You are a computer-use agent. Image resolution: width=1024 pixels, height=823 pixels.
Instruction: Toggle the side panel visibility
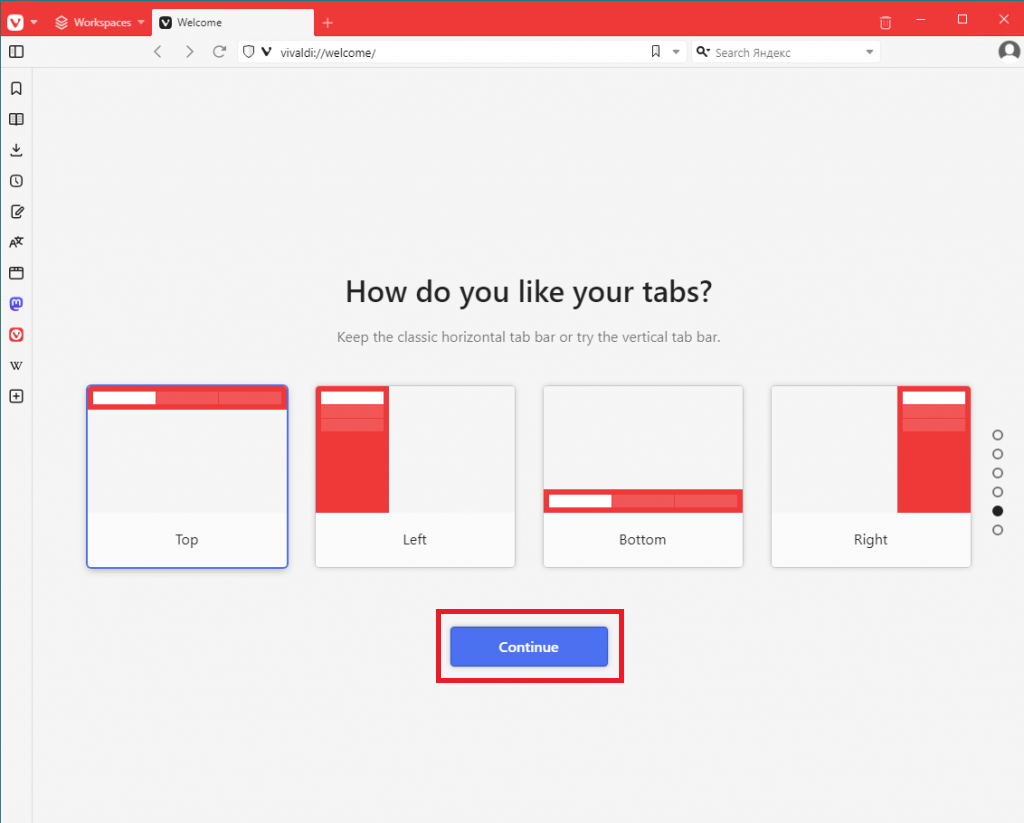[x=16, y=52]
